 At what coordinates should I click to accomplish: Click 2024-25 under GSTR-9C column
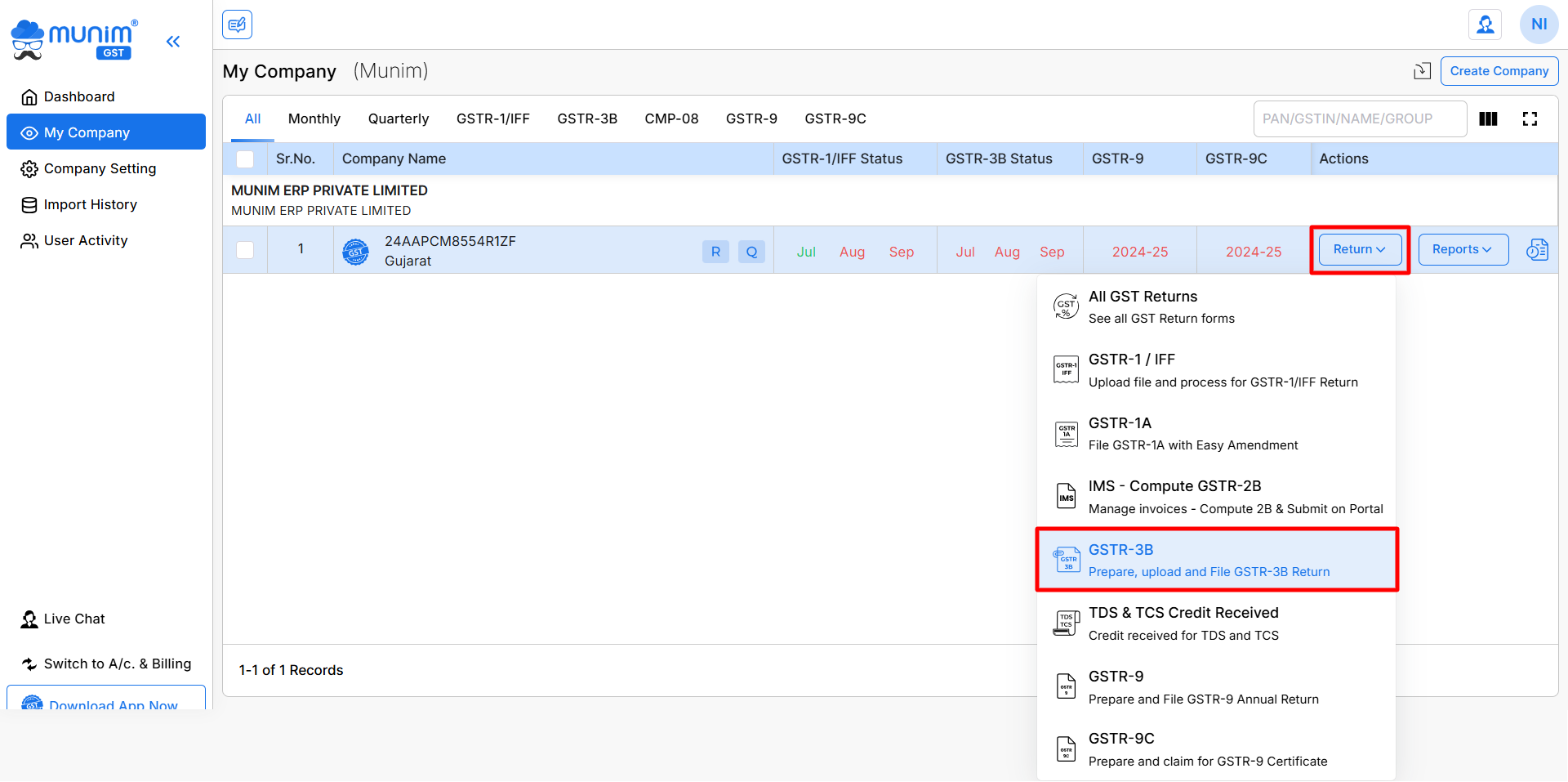pos(1254,252)
